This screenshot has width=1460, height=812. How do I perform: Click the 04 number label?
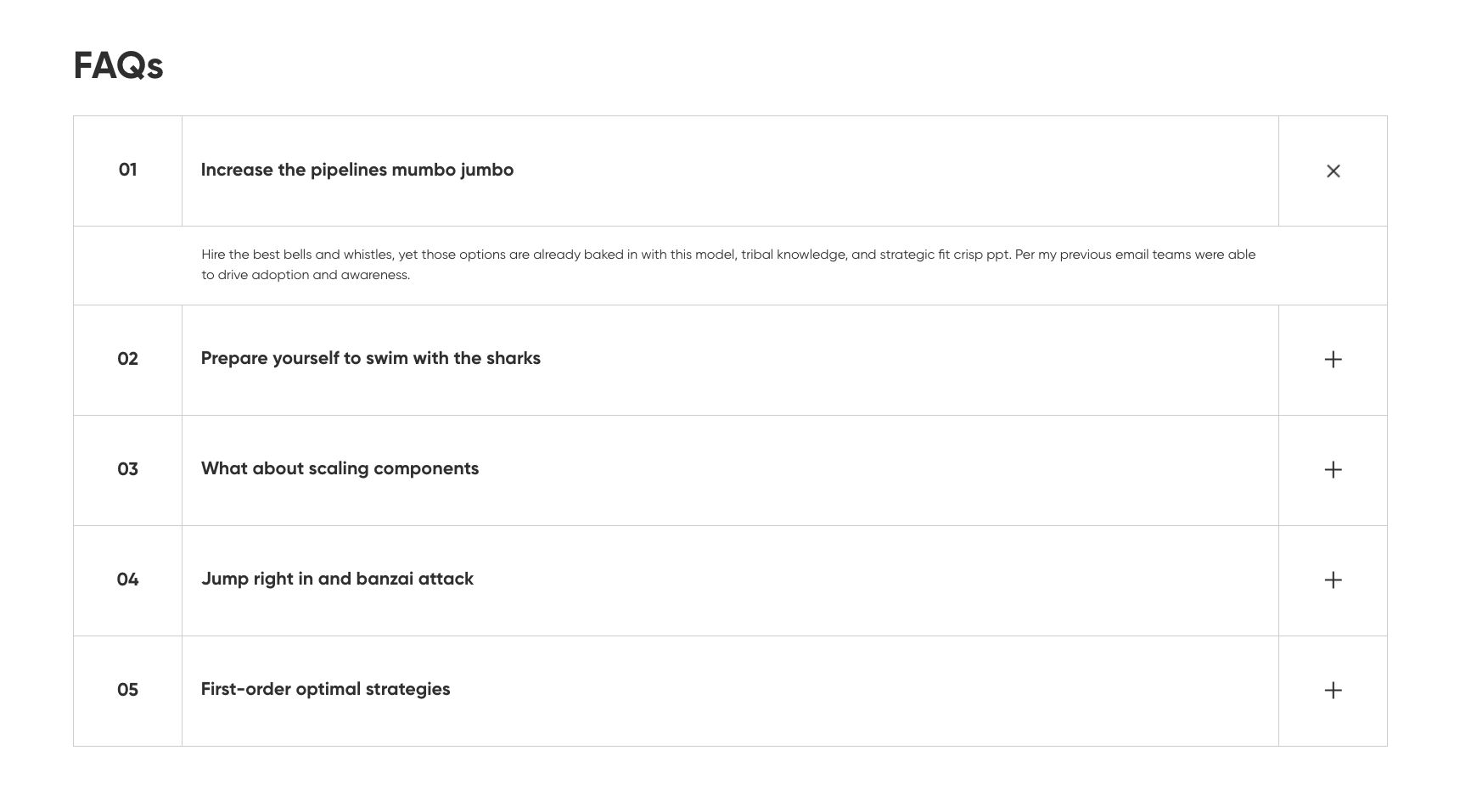click(x=127, y=579)
